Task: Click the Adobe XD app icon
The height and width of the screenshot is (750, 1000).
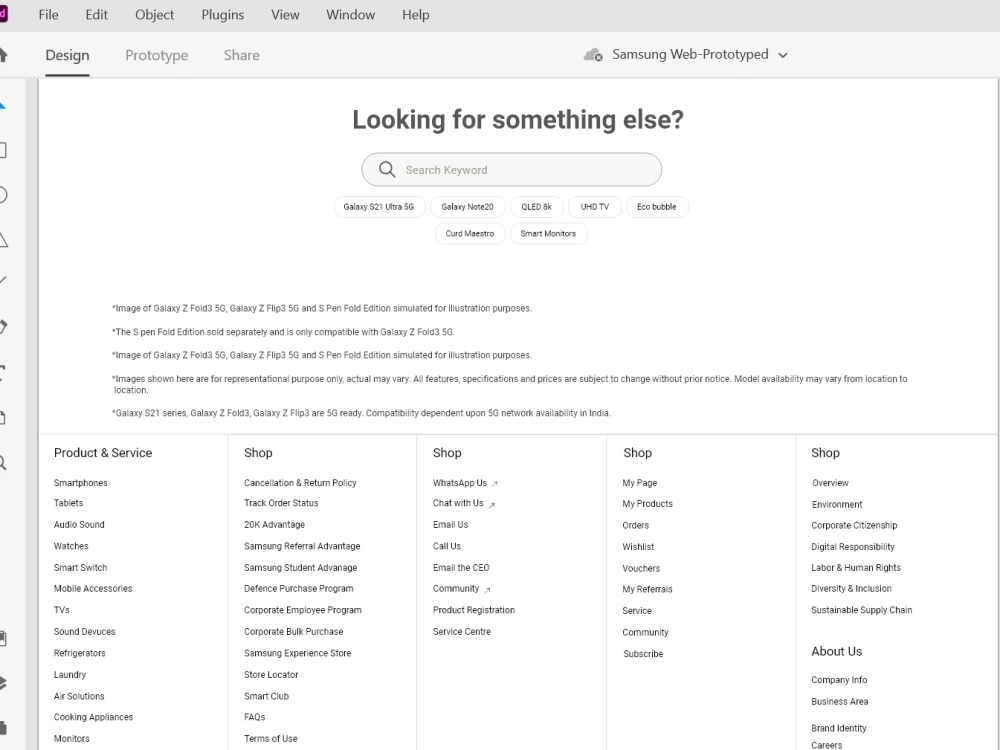Action: 3,14
